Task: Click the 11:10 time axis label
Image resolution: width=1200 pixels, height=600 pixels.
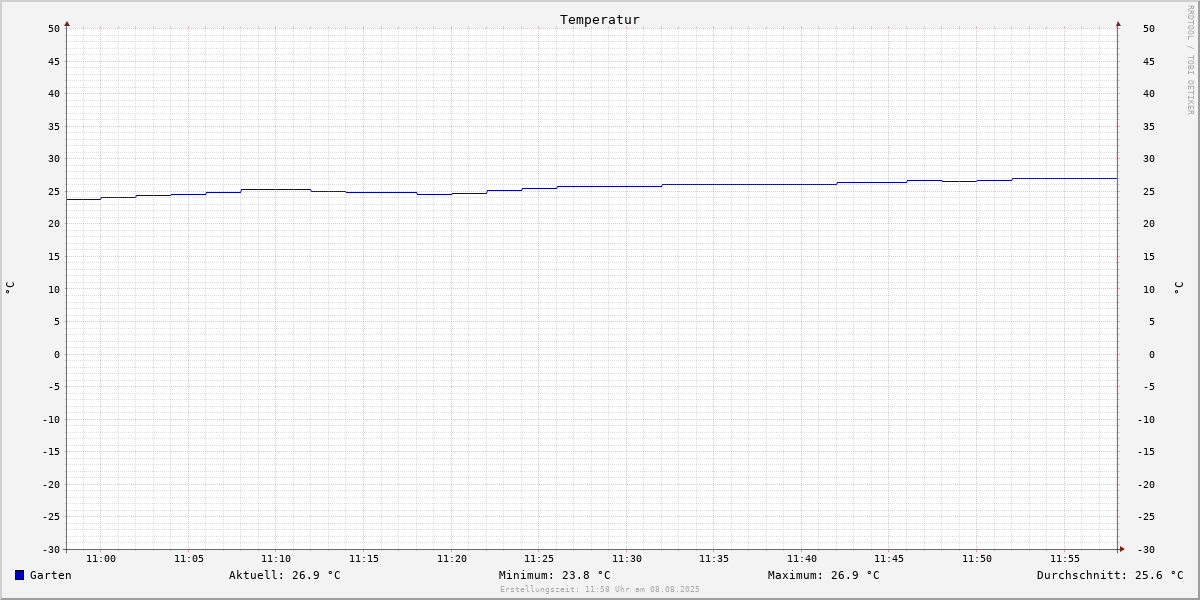Action: pyautogui.click(x=276, y=559)
